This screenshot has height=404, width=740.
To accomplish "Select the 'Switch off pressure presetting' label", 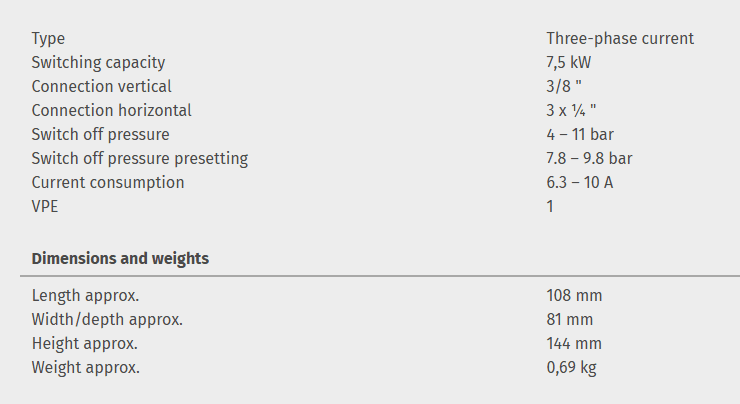I will click(139, 158).
